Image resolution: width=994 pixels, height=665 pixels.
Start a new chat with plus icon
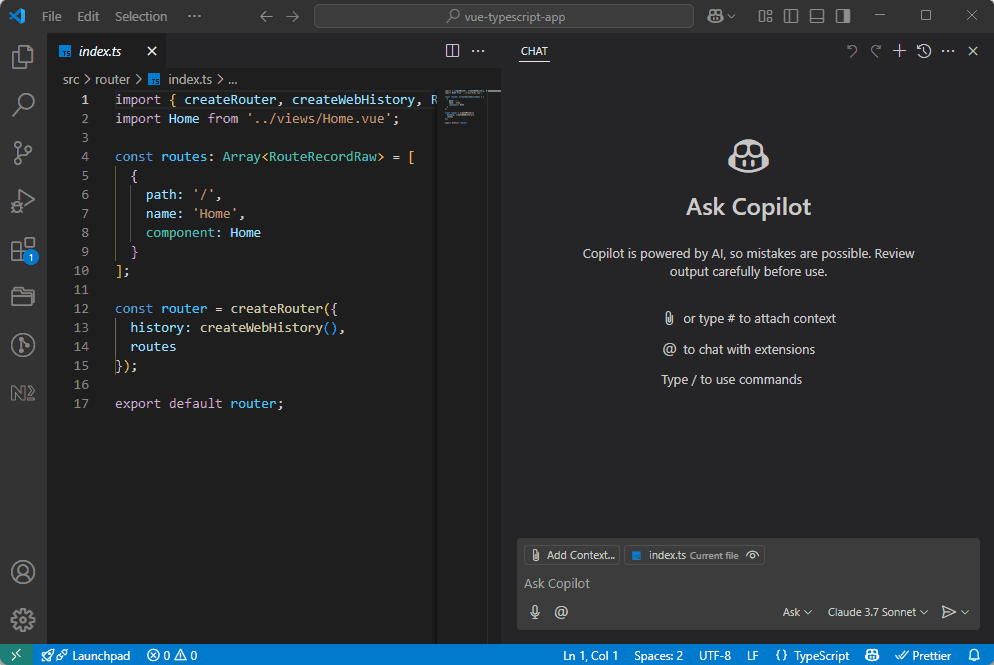click(899, 51)
